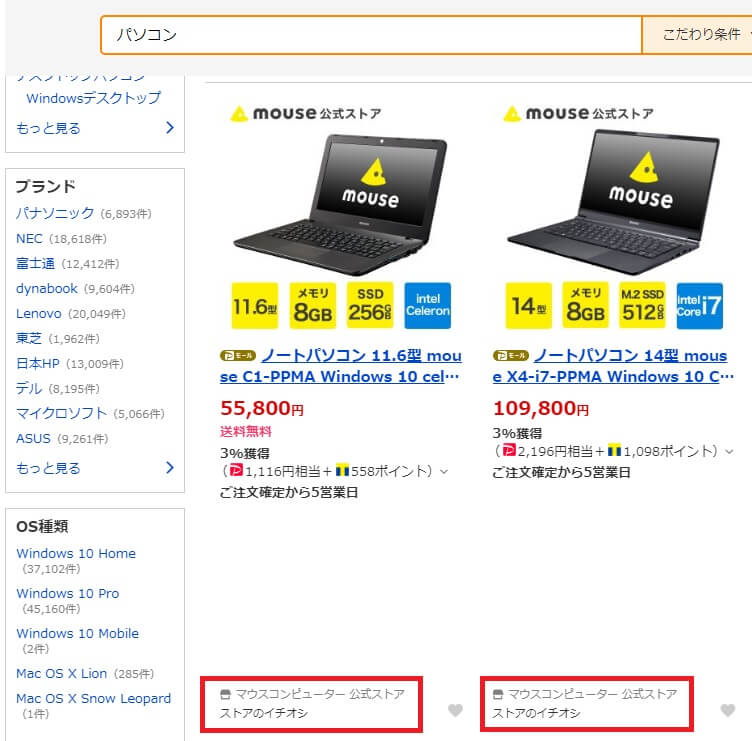The width and height of the screenshot is (752, 741).
Task: Filter by NEC brand
Action: (x=29, y=238)
